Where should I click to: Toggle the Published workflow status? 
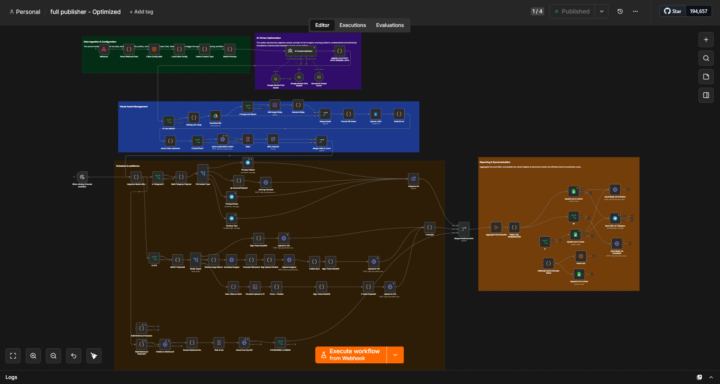tap(572, 11)
